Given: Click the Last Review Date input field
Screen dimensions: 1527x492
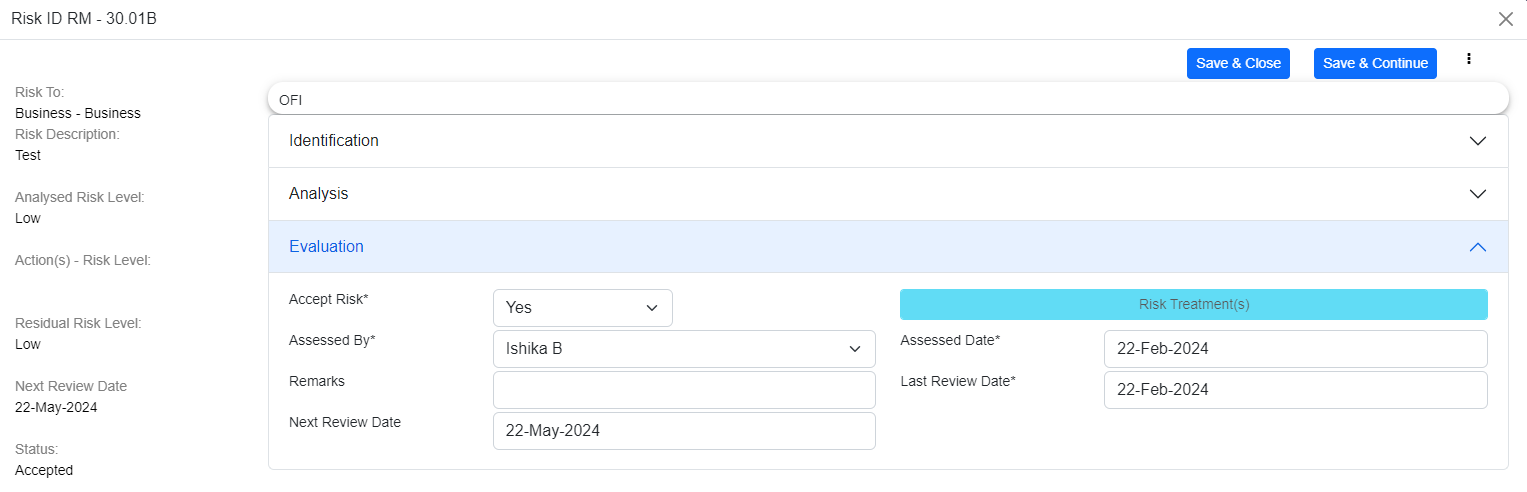Looking at the screenshot, I should pos(1295,390).
